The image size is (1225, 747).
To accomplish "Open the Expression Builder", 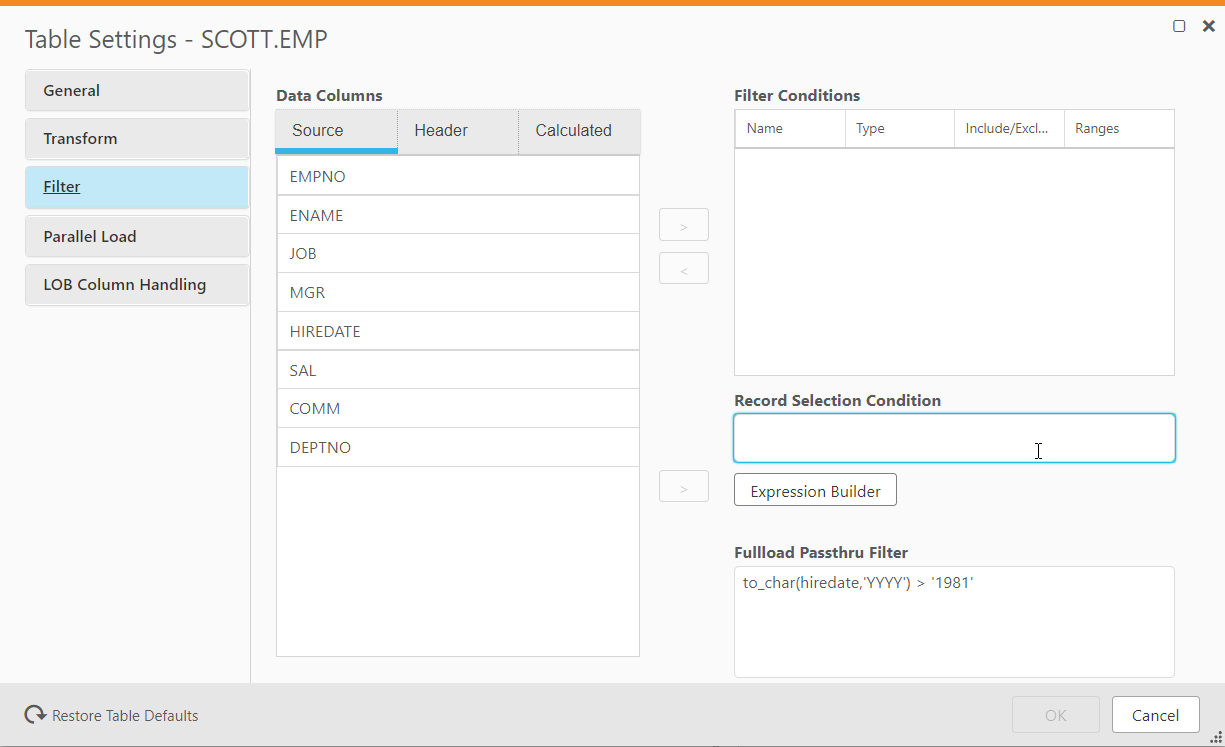I will pos(815,490).
